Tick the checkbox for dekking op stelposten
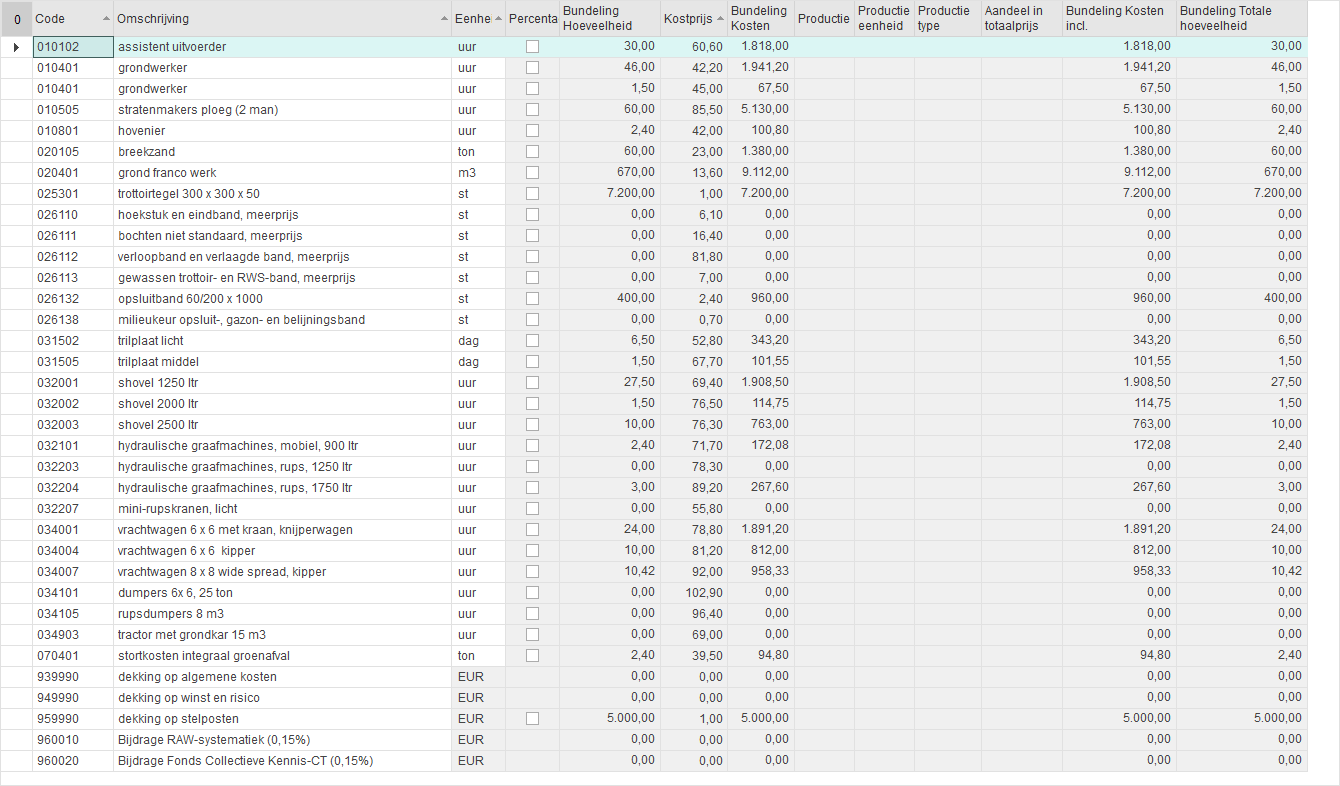 point(532,719)
